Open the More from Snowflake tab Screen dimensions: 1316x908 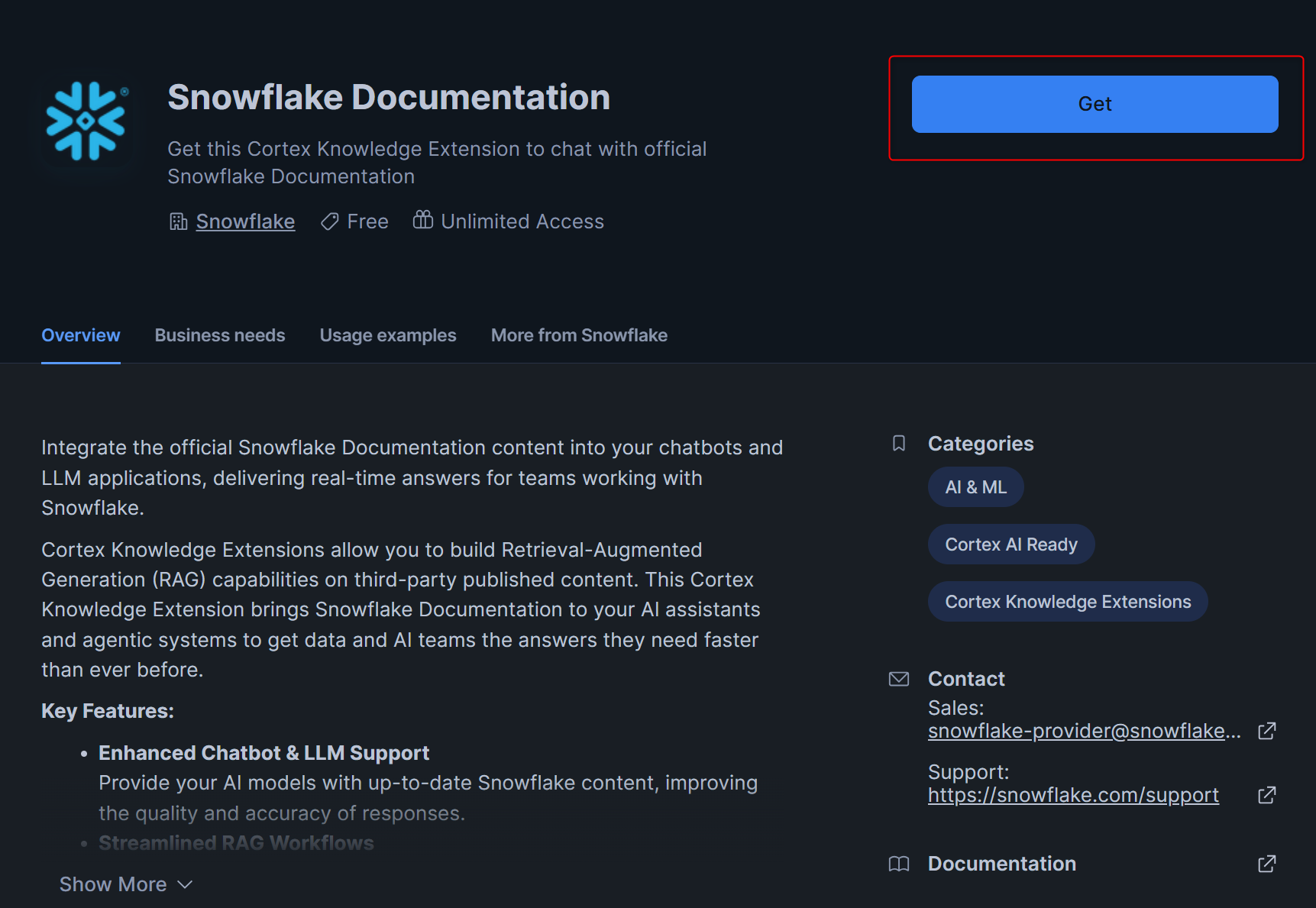tap(579, 335)
